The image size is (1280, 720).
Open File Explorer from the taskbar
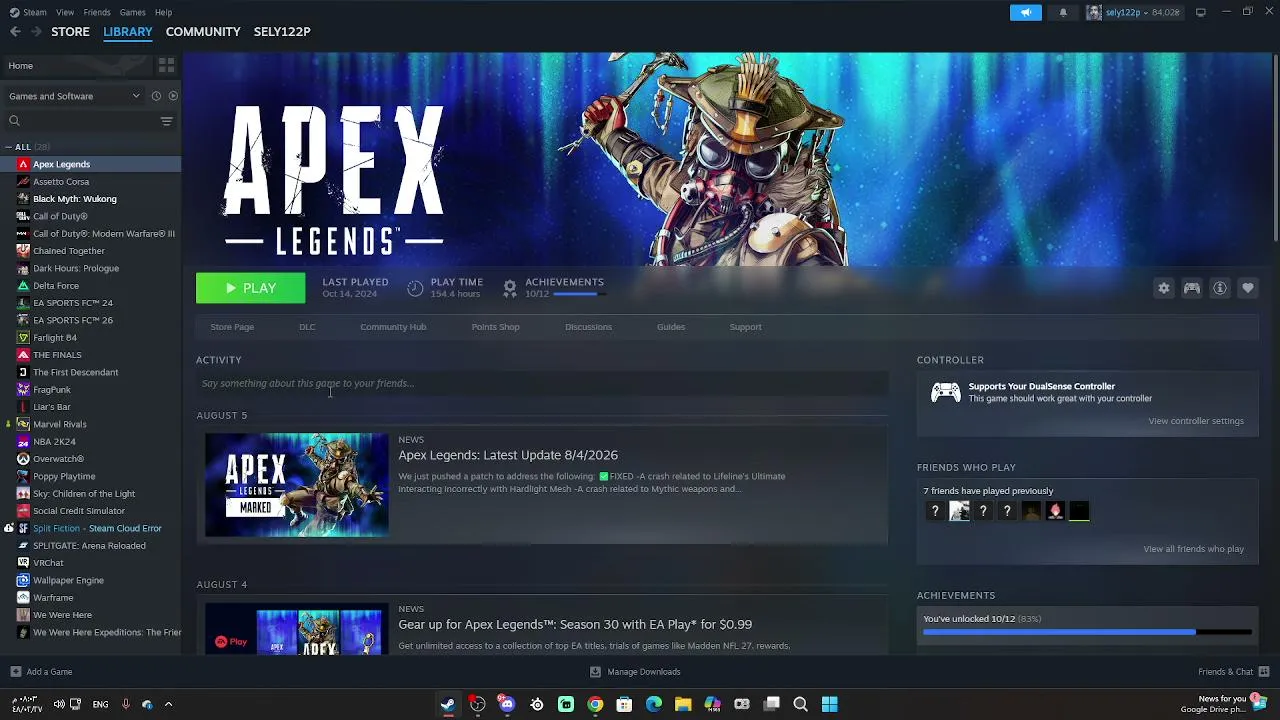tap(683, 704)
